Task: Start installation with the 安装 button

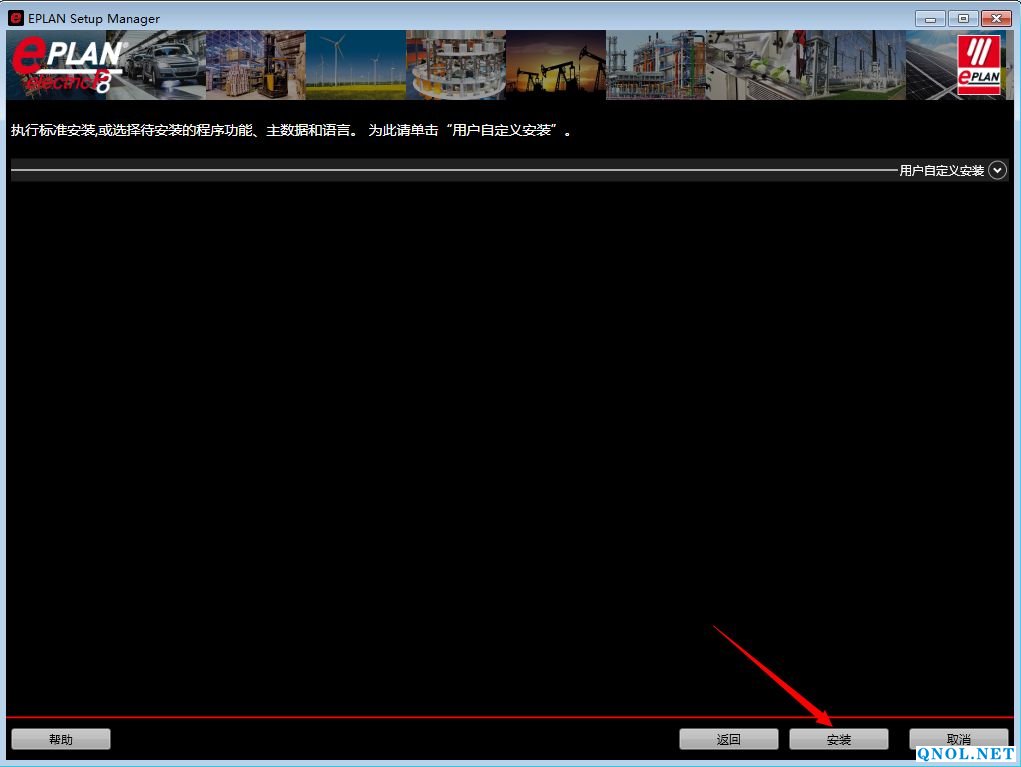Action: coord(838,739)
